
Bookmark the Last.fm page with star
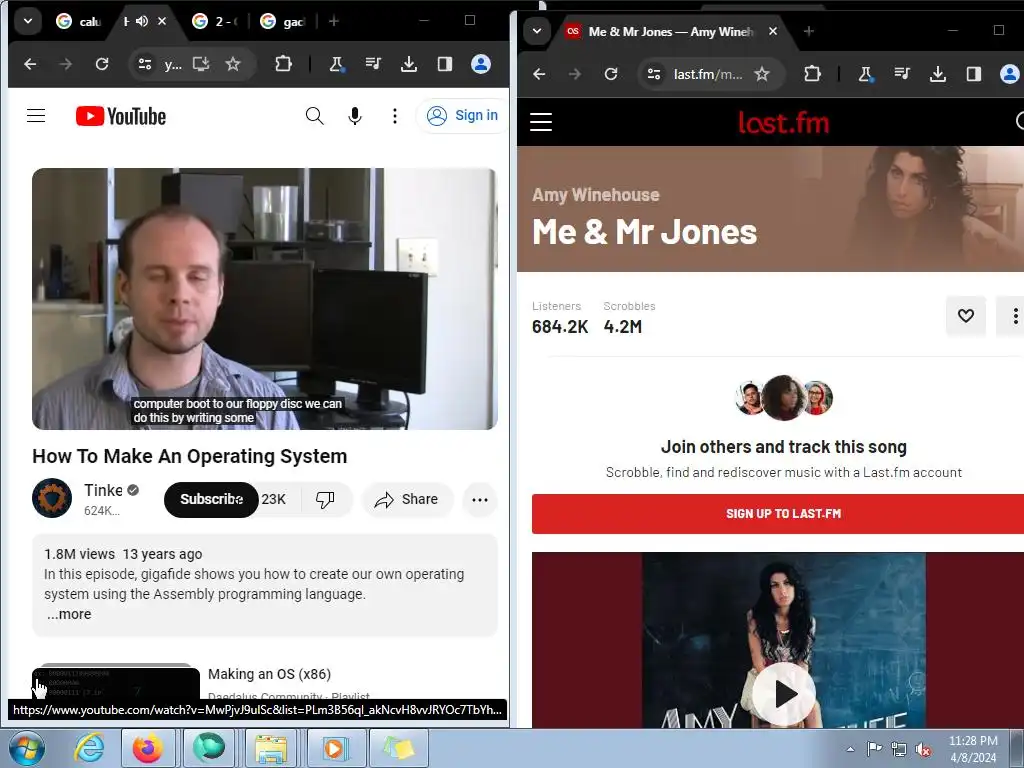(x=762, y=74)
